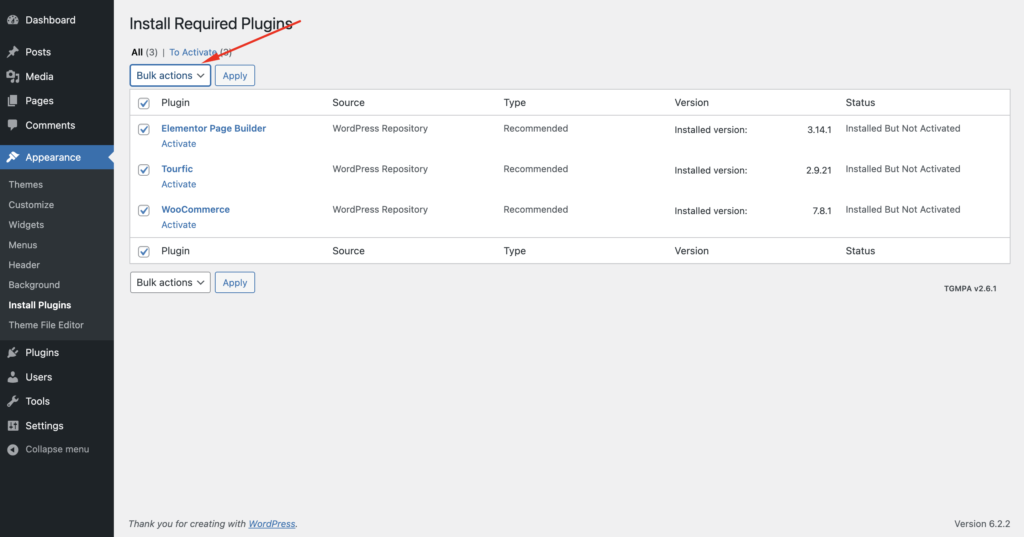The image size is (1024, 537).
Task: Click the Settings sliders icon
Action: pos(12,425)
